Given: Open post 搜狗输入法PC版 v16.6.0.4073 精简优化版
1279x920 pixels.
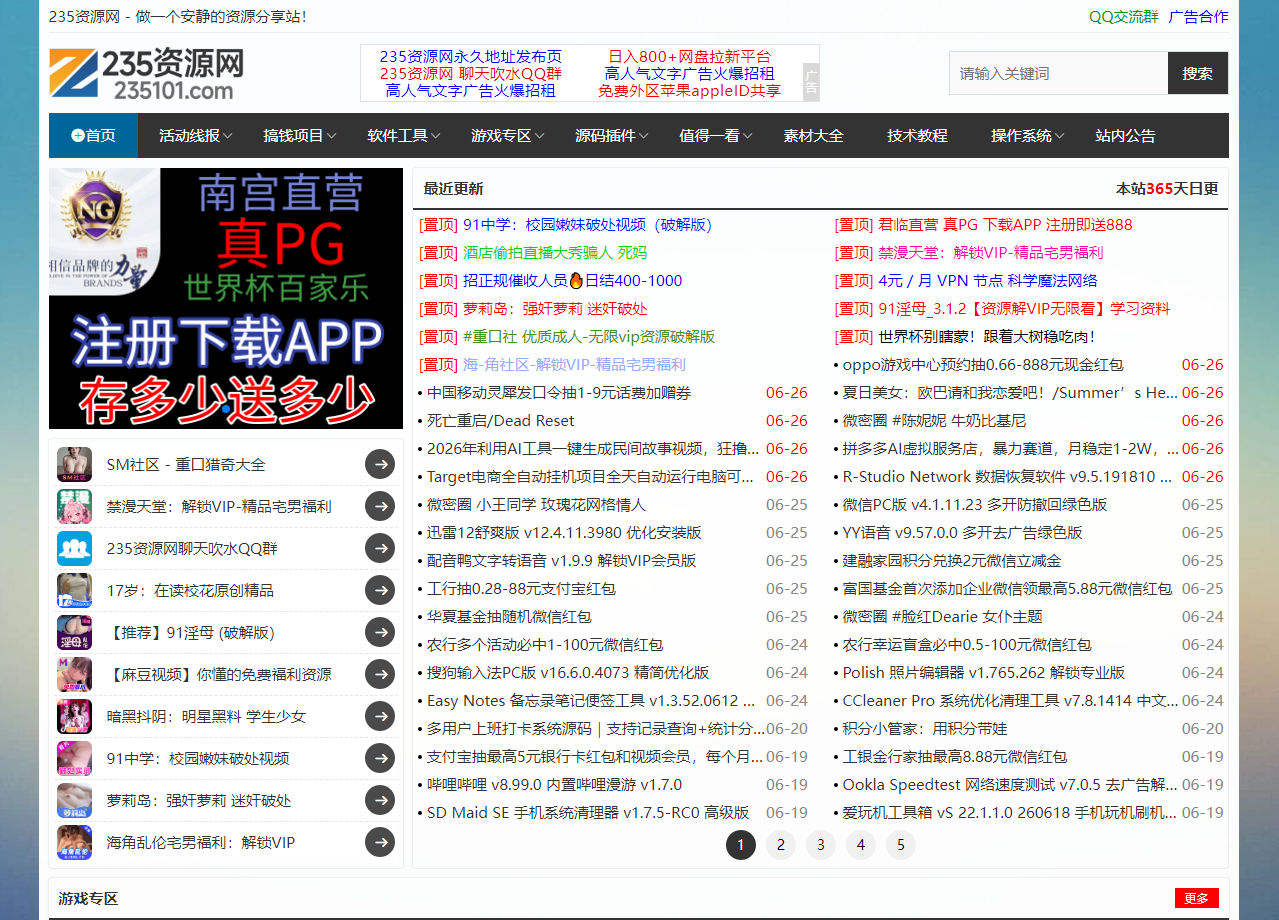Looking at the screenshot, I should click(x=568, y=673).
